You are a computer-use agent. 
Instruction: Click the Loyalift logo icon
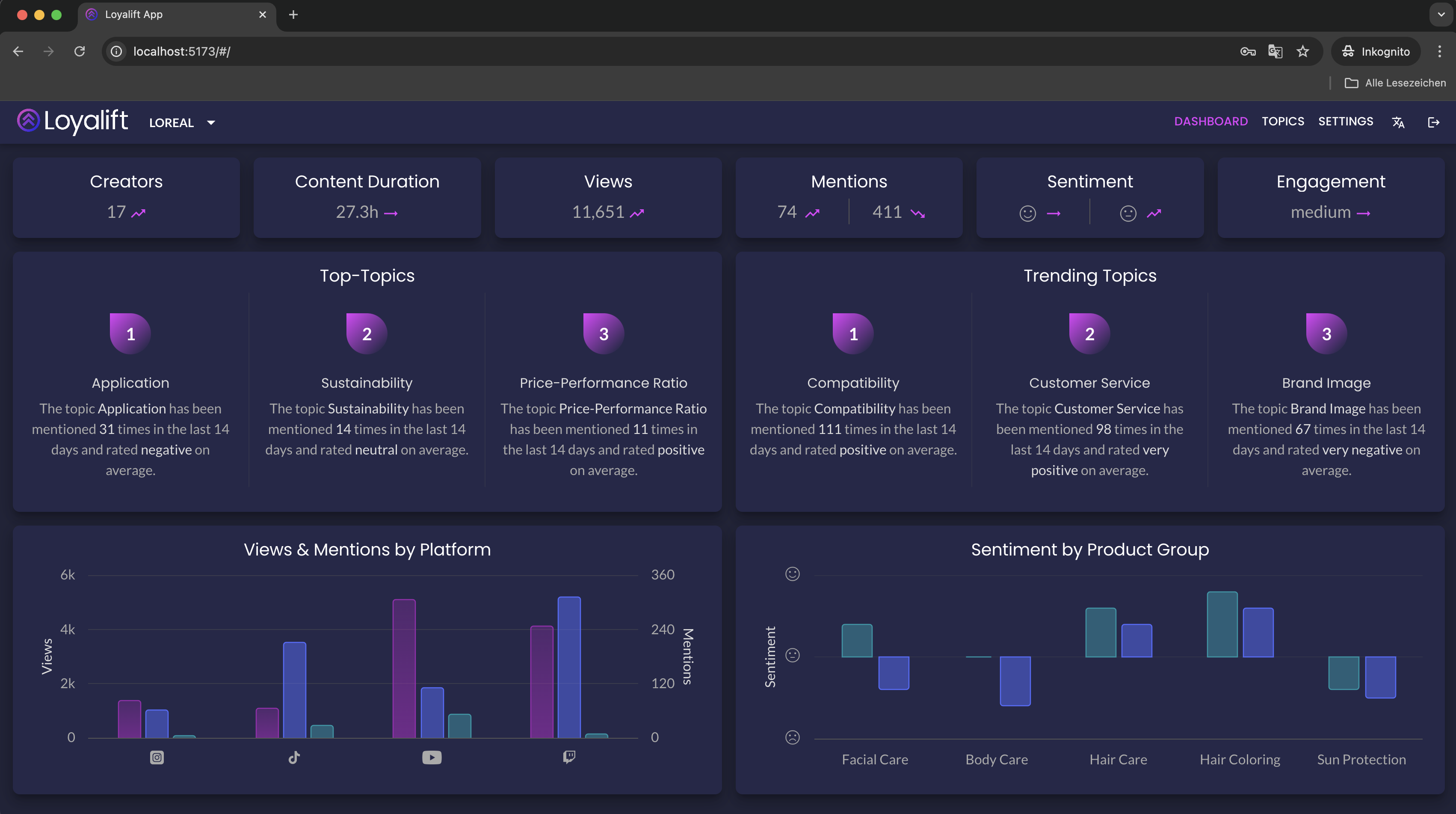pos(28,121)
